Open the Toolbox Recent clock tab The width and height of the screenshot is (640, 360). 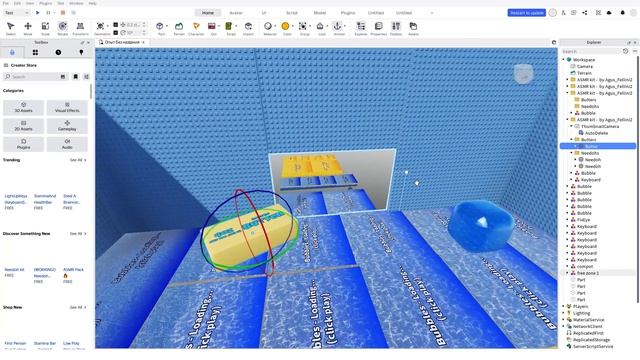(58, 52)
